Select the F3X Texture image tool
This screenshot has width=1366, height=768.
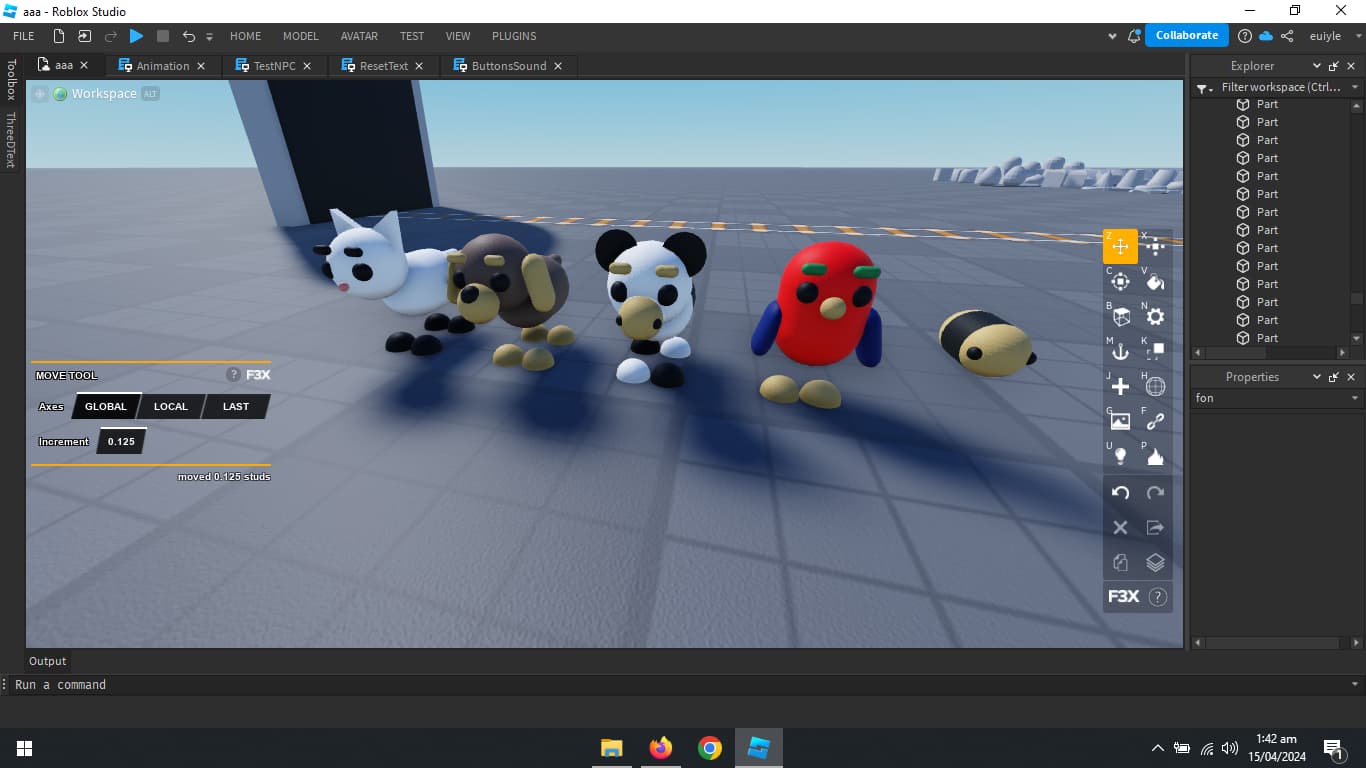tap(1120, 422)
